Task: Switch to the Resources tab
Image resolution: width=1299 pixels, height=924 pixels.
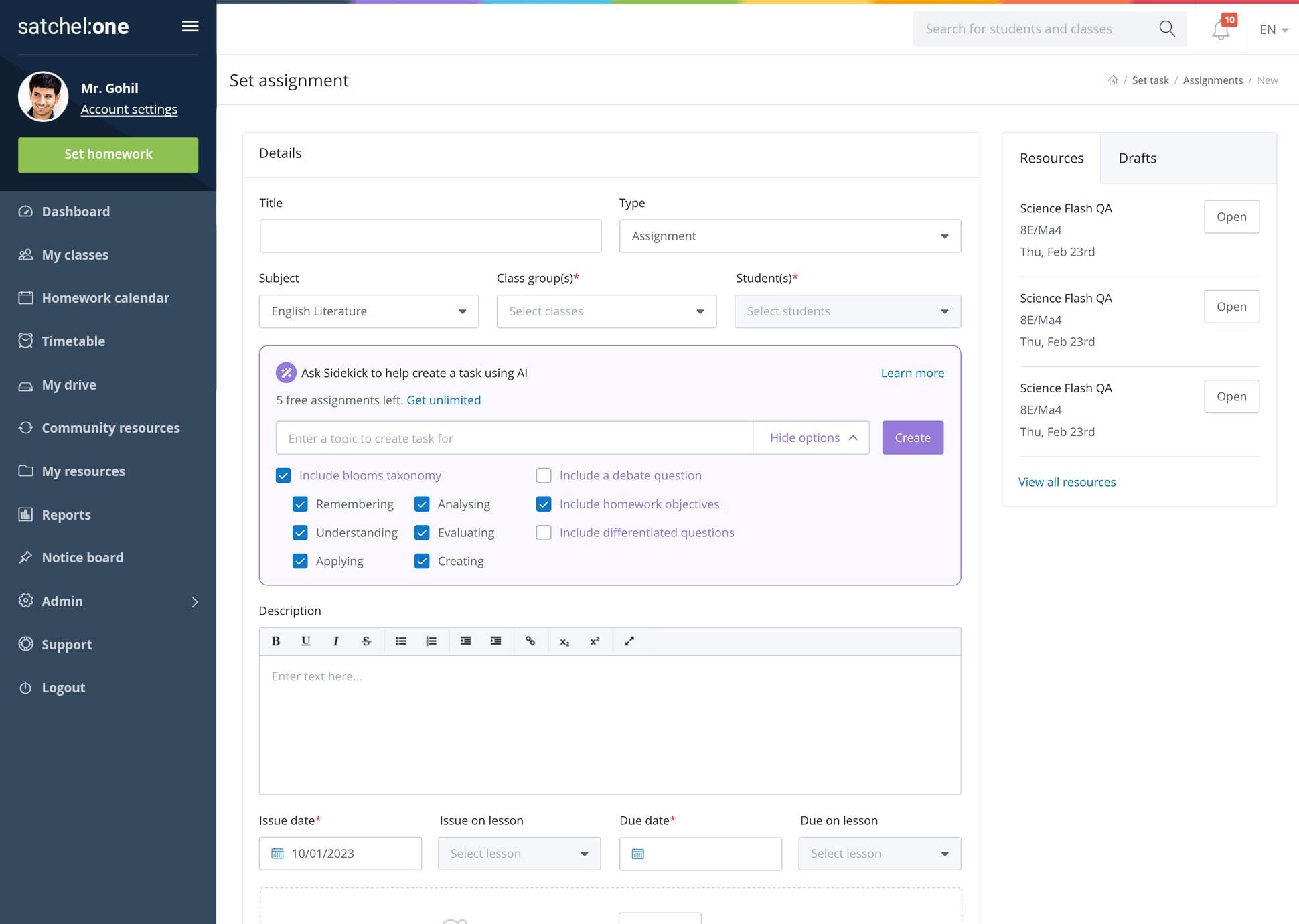Action: tap(1051, 157)
